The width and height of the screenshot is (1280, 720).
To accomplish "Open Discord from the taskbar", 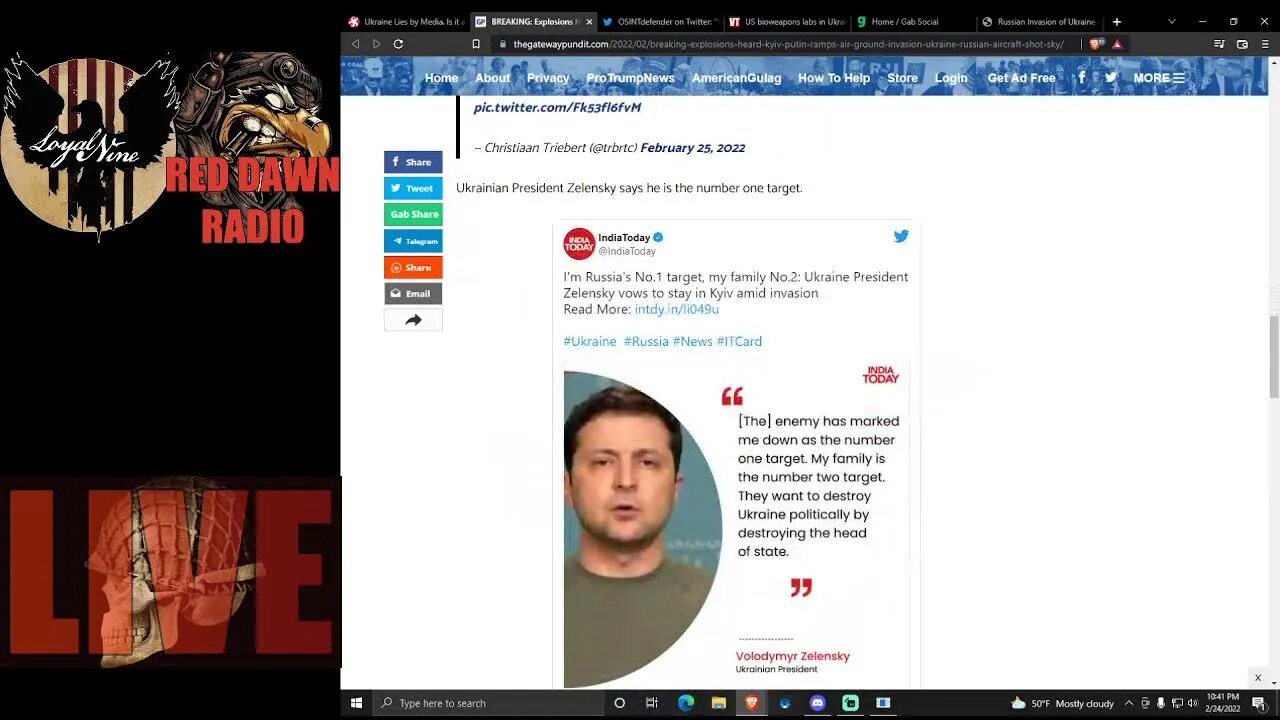I will pyautogui.click(x=817, y=703).
